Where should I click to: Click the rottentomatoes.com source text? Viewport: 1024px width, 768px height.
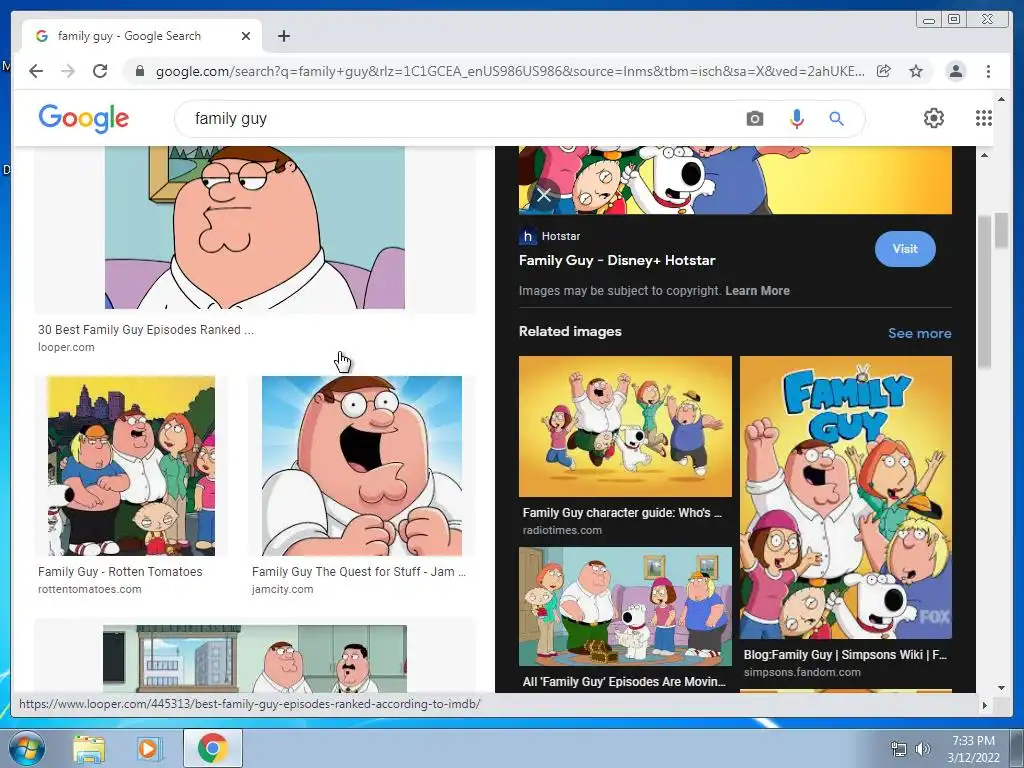[89, 589]
